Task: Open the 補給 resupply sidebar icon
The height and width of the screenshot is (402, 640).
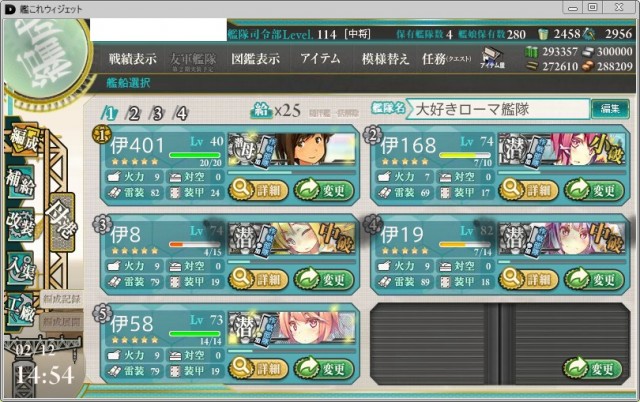Action: pyautogui.click(x=20, y=183)
